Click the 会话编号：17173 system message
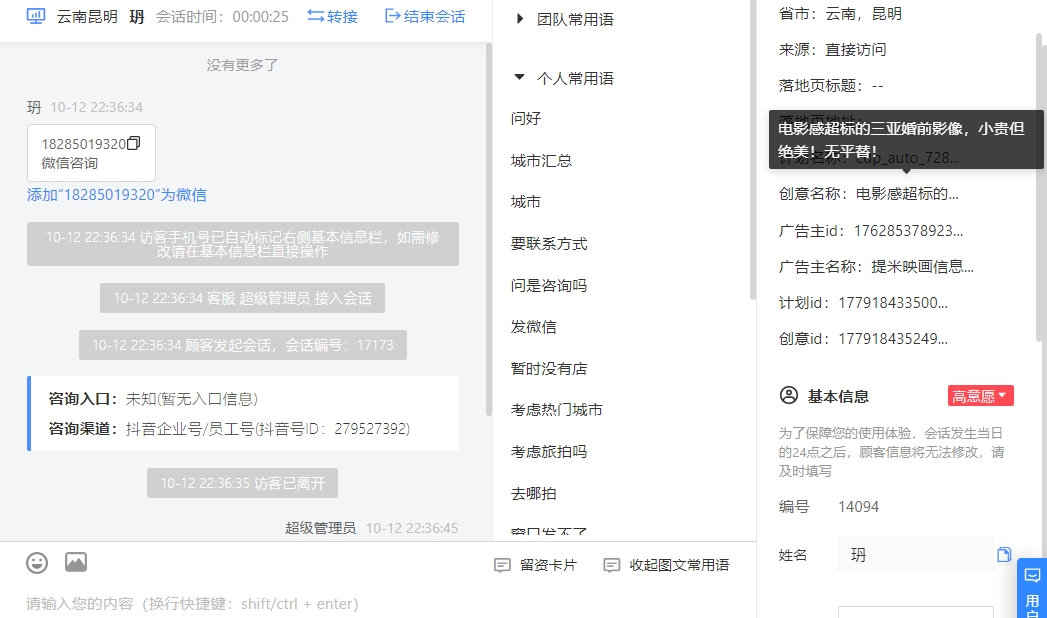This screenshot has height=618, width=1047. (x=242, y=345)
